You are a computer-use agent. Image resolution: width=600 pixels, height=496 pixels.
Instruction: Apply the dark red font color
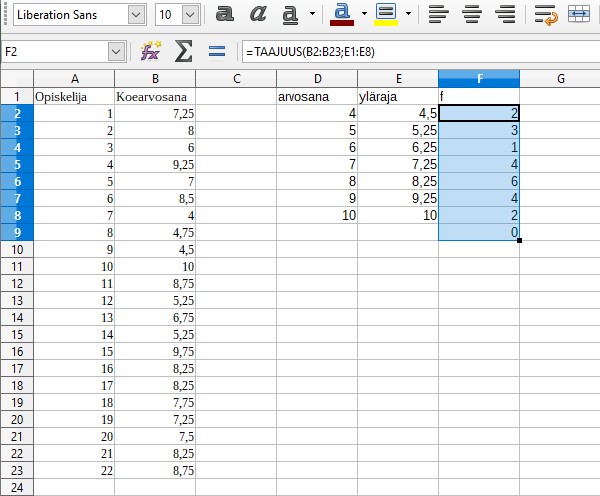click(343, 14)
